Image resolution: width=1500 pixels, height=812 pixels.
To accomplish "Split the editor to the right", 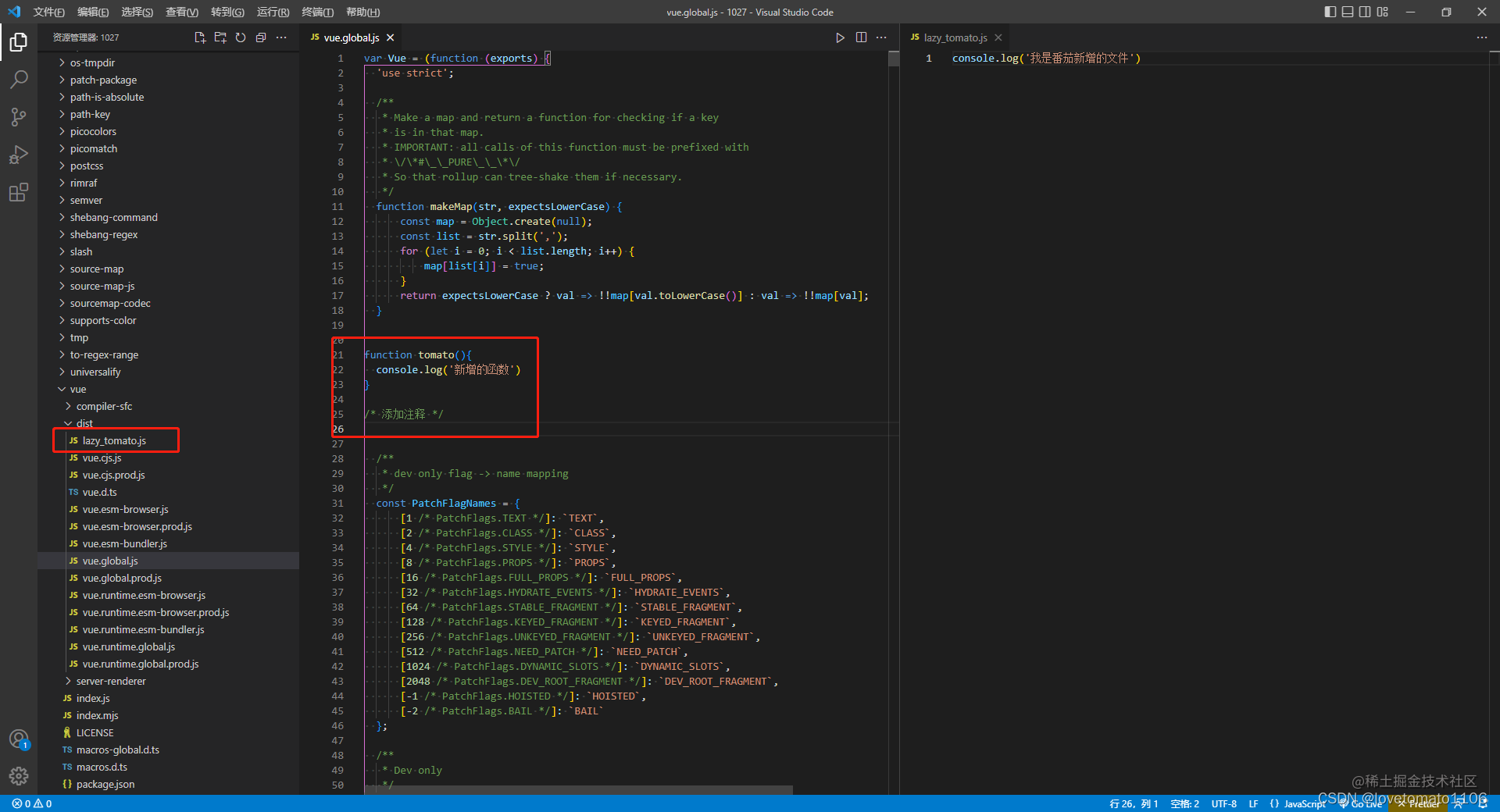I will tap(861, 37).
